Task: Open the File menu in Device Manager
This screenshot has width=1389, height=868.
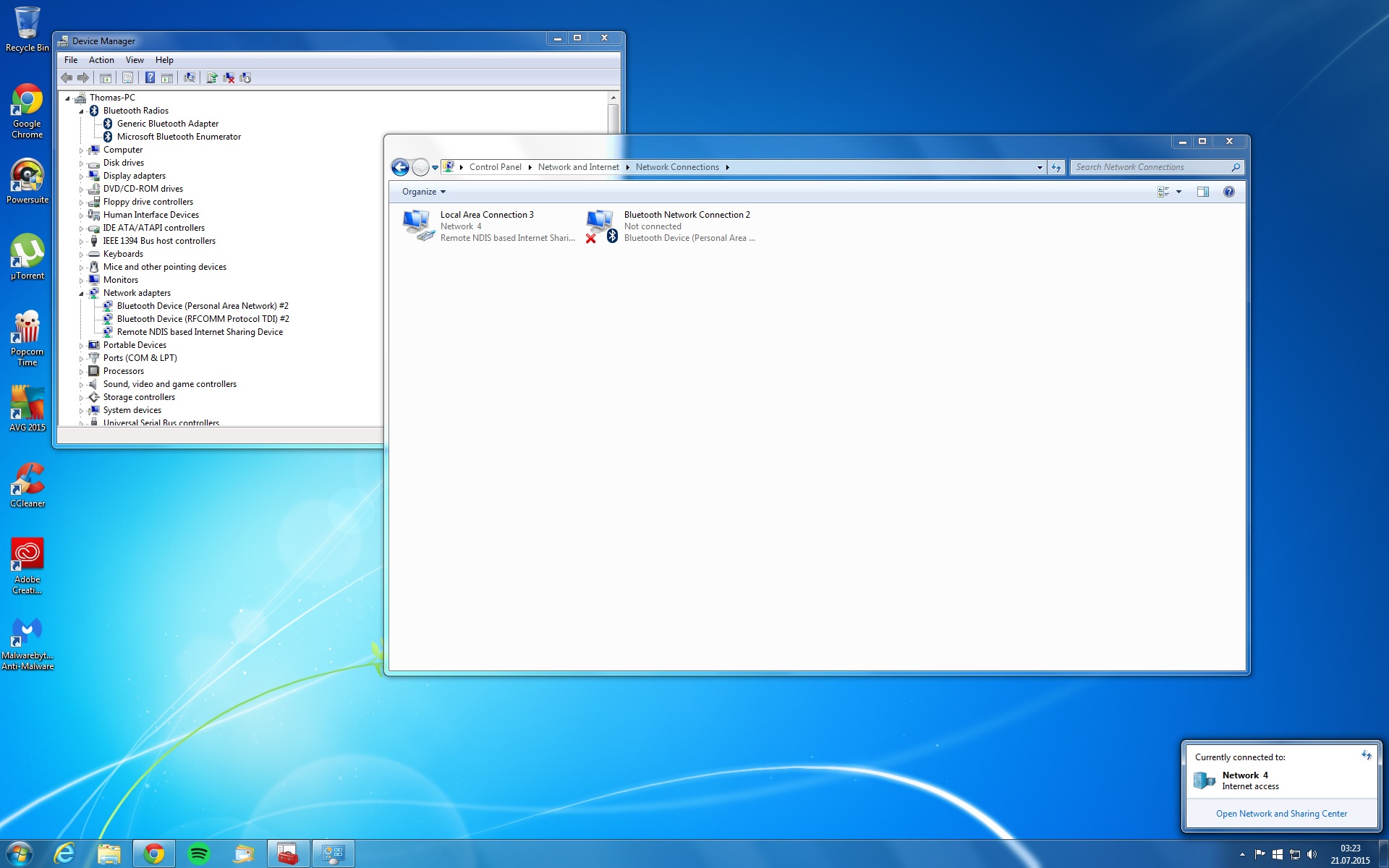Action: (71, 60)
